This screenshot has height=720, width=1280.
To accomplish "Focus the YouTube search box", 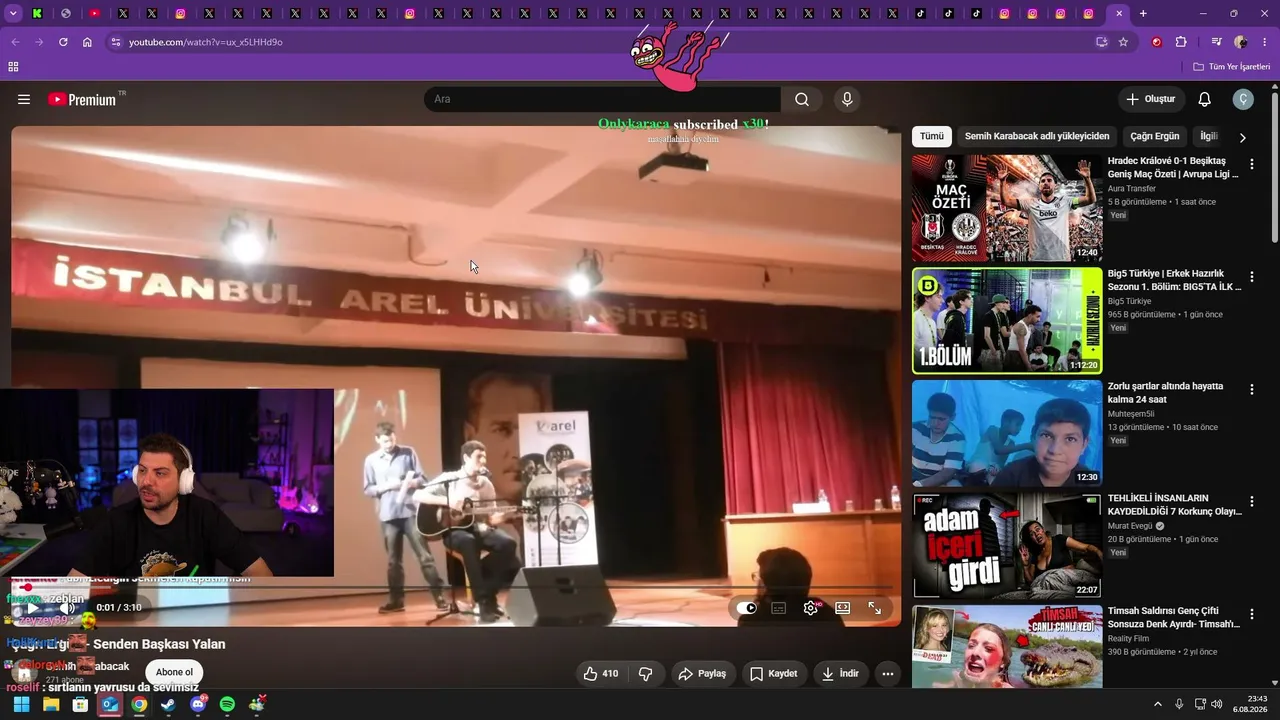I will click(x=602, y=99).
